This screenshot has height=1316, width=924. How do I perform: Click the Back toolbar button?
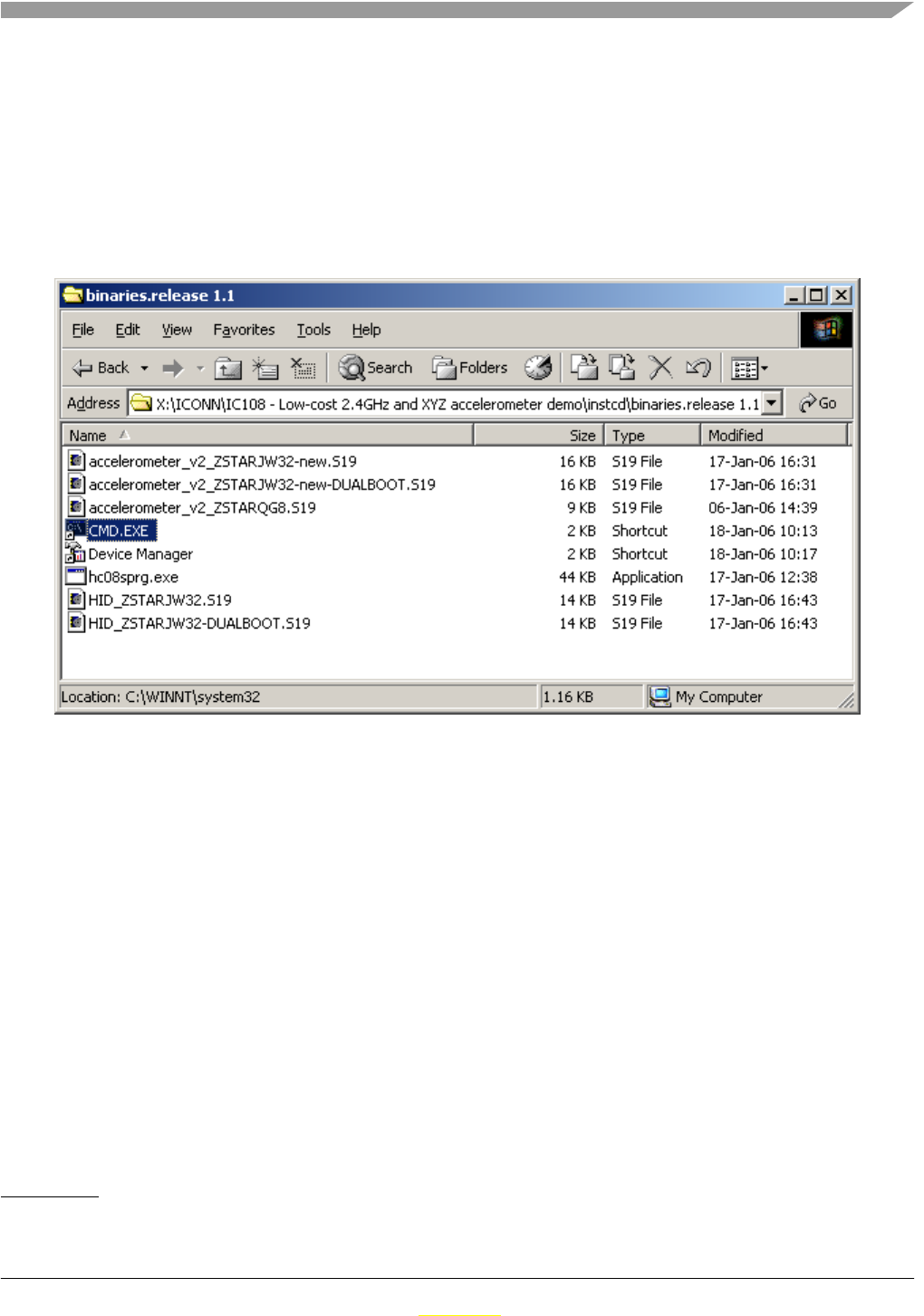(101, 368)
